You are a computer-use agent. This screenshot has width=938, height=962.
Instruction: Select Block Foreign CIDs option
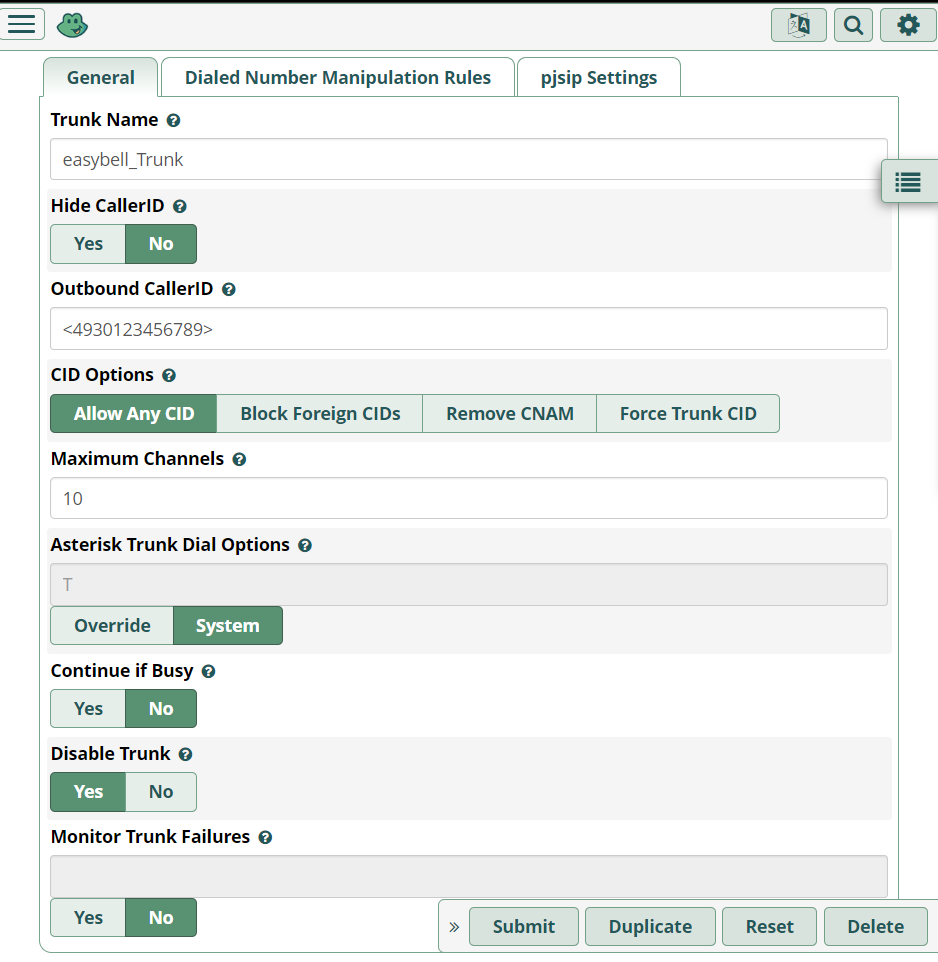pyautogui.click(x=320, y=414)
